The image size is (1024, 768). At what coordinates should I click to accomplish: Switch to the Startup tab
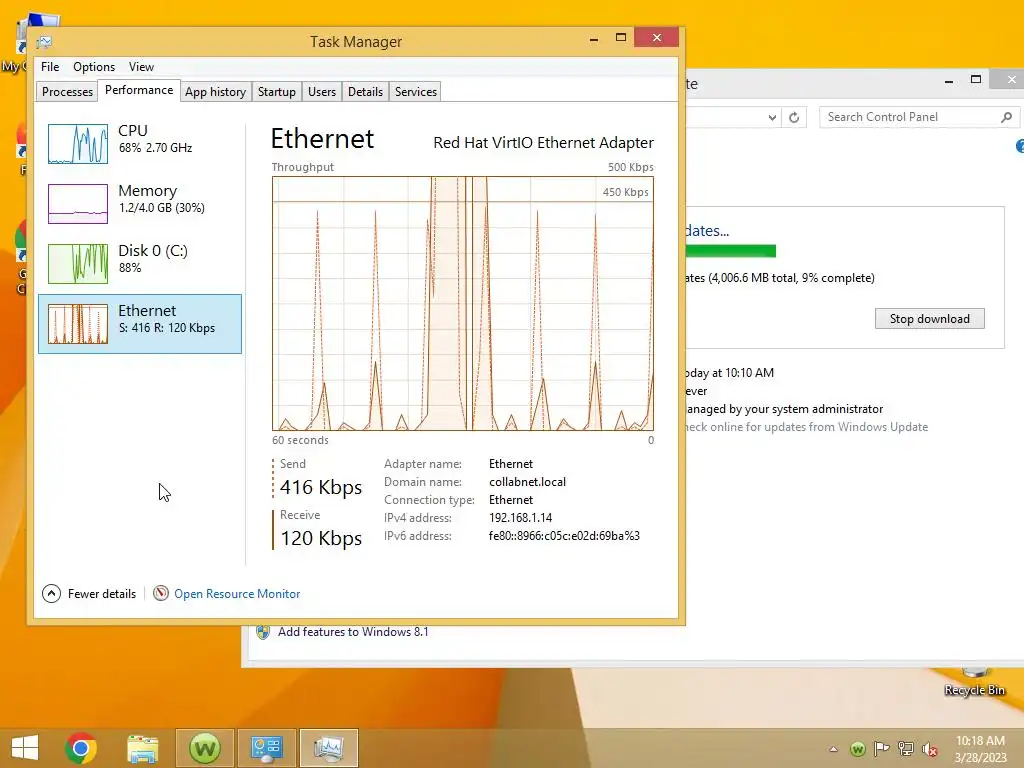click(276, 91)
